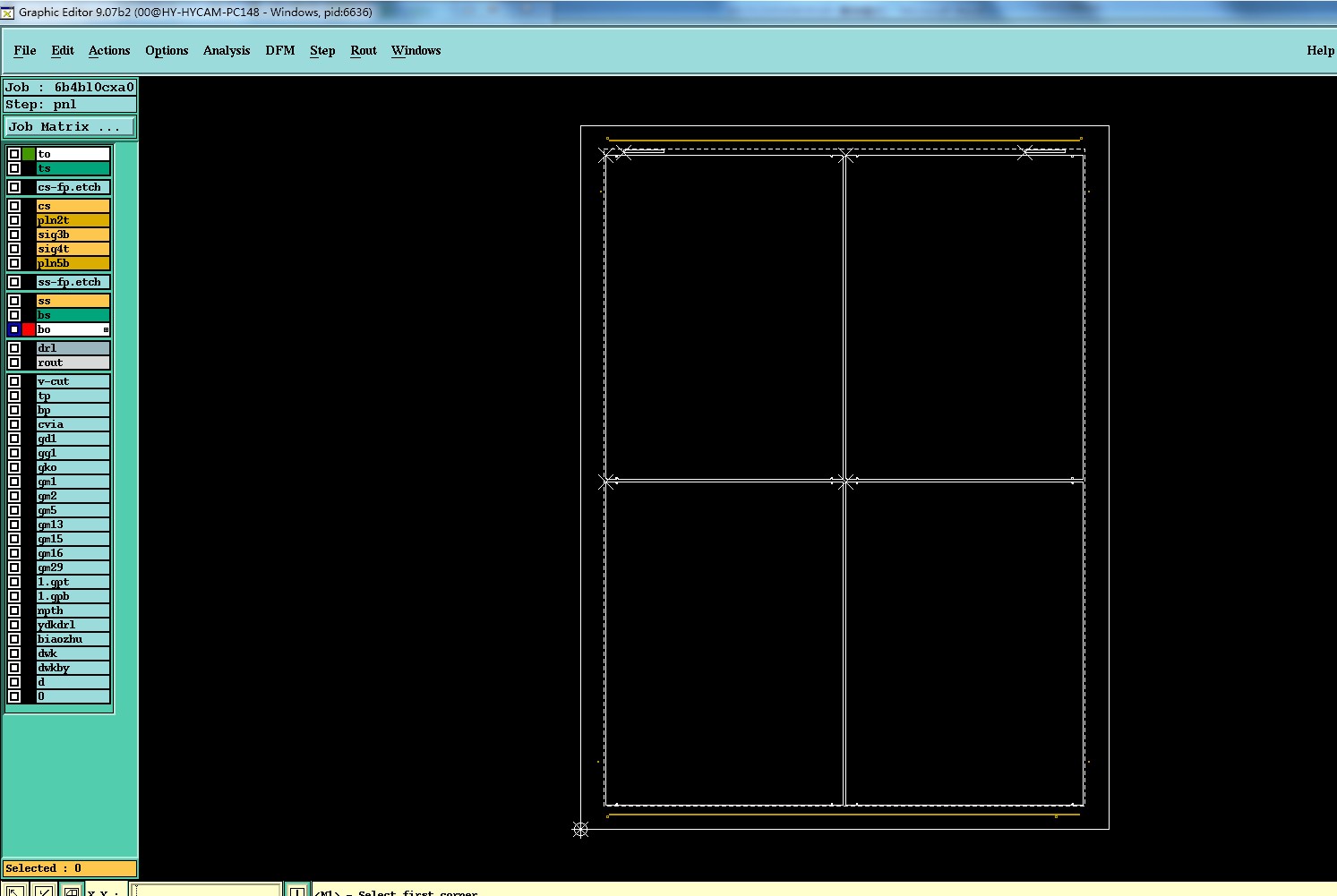Viewport: 1337px width, 896px height.
Task: Open the Options menu
Action: pos(167,50)
